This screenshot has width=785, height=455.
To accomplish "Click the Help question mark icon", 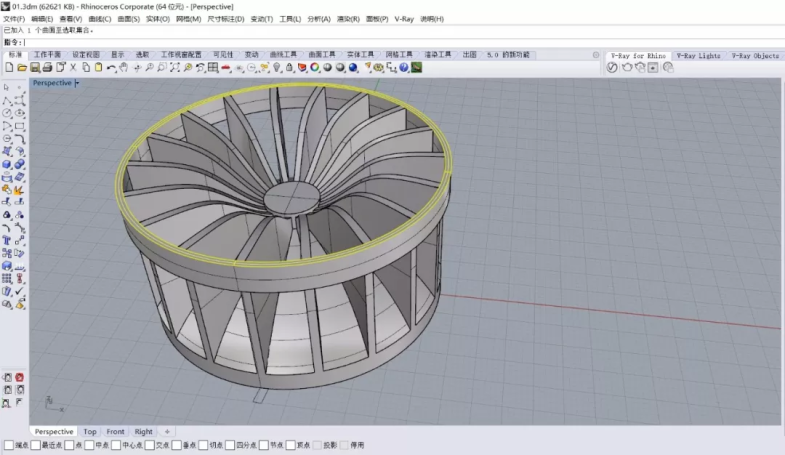I will 404,68.
